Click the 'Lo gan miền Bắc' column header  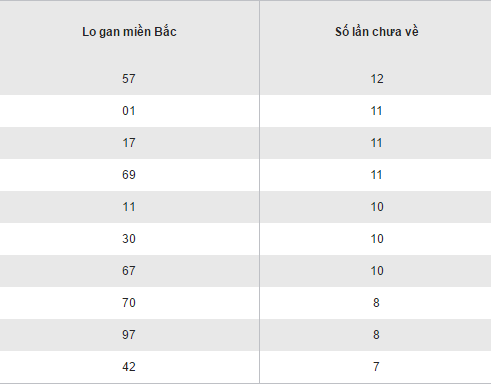click(x=129, y=32)
